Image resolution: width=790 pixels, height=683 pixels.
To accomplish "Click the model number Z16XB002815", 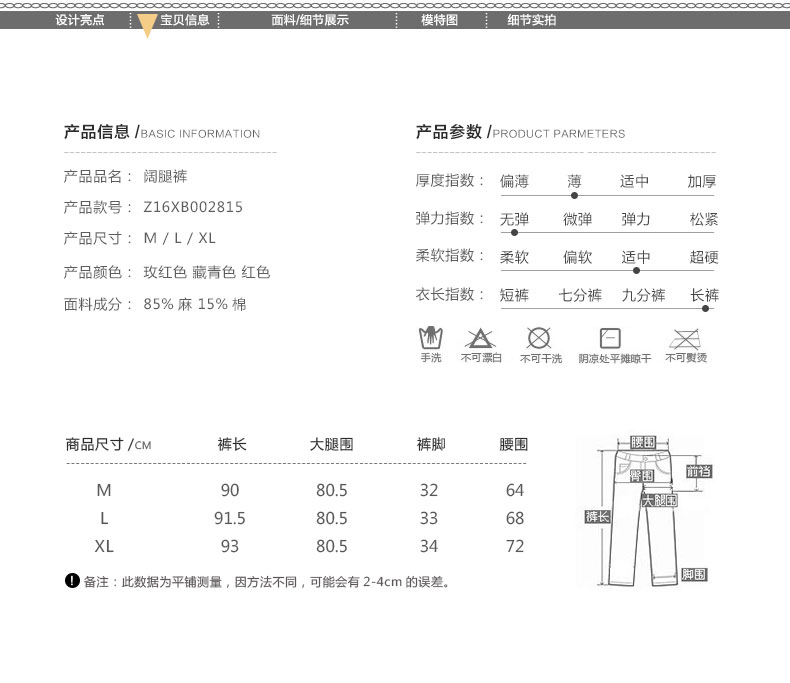I will tap(193, 207).
